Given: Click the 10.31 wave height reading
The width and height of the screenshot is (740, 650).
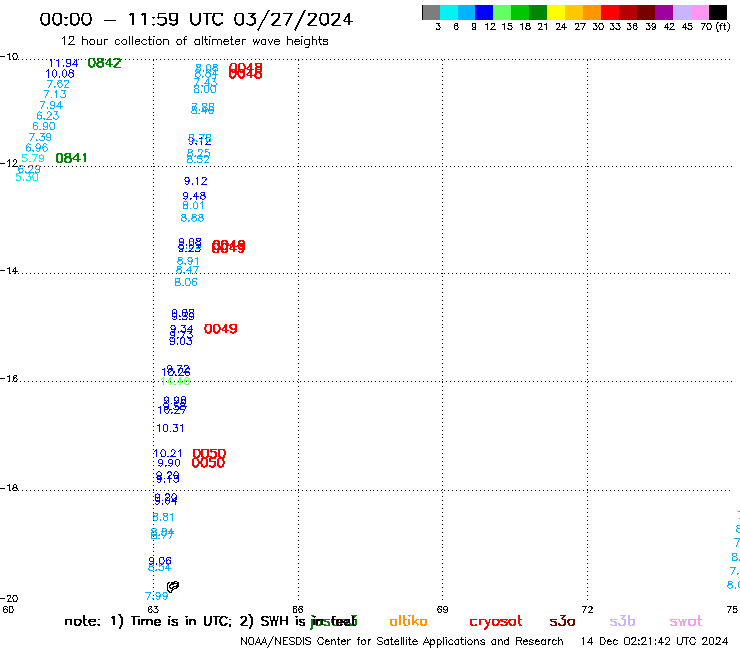Looking at the screenshot, I should 170,428.
